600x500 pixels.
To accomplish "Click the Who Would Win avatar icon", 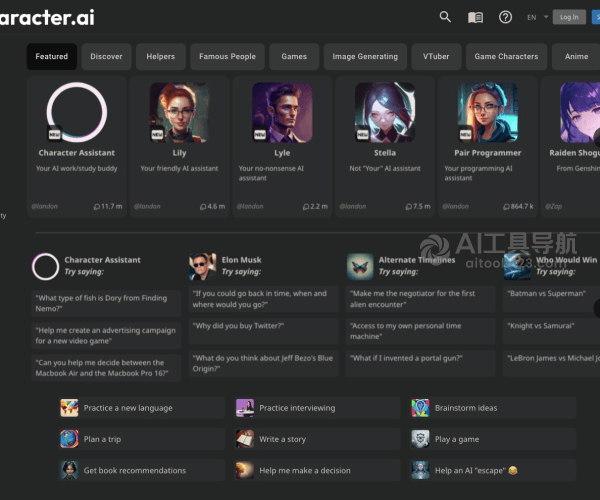I will pos(517,267).
